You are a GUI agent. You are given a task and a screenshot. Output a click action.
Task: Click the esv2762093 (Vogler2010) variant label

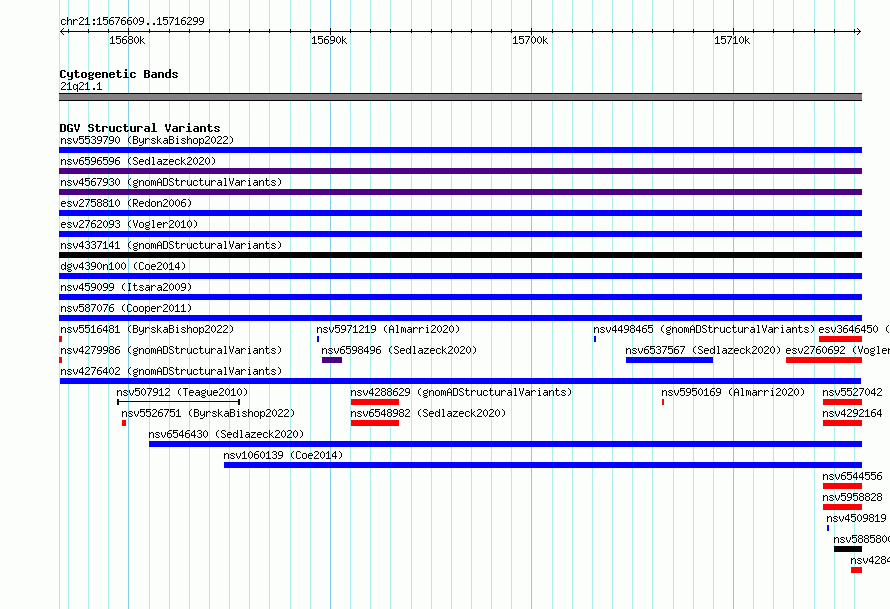(x=129, y=224)
